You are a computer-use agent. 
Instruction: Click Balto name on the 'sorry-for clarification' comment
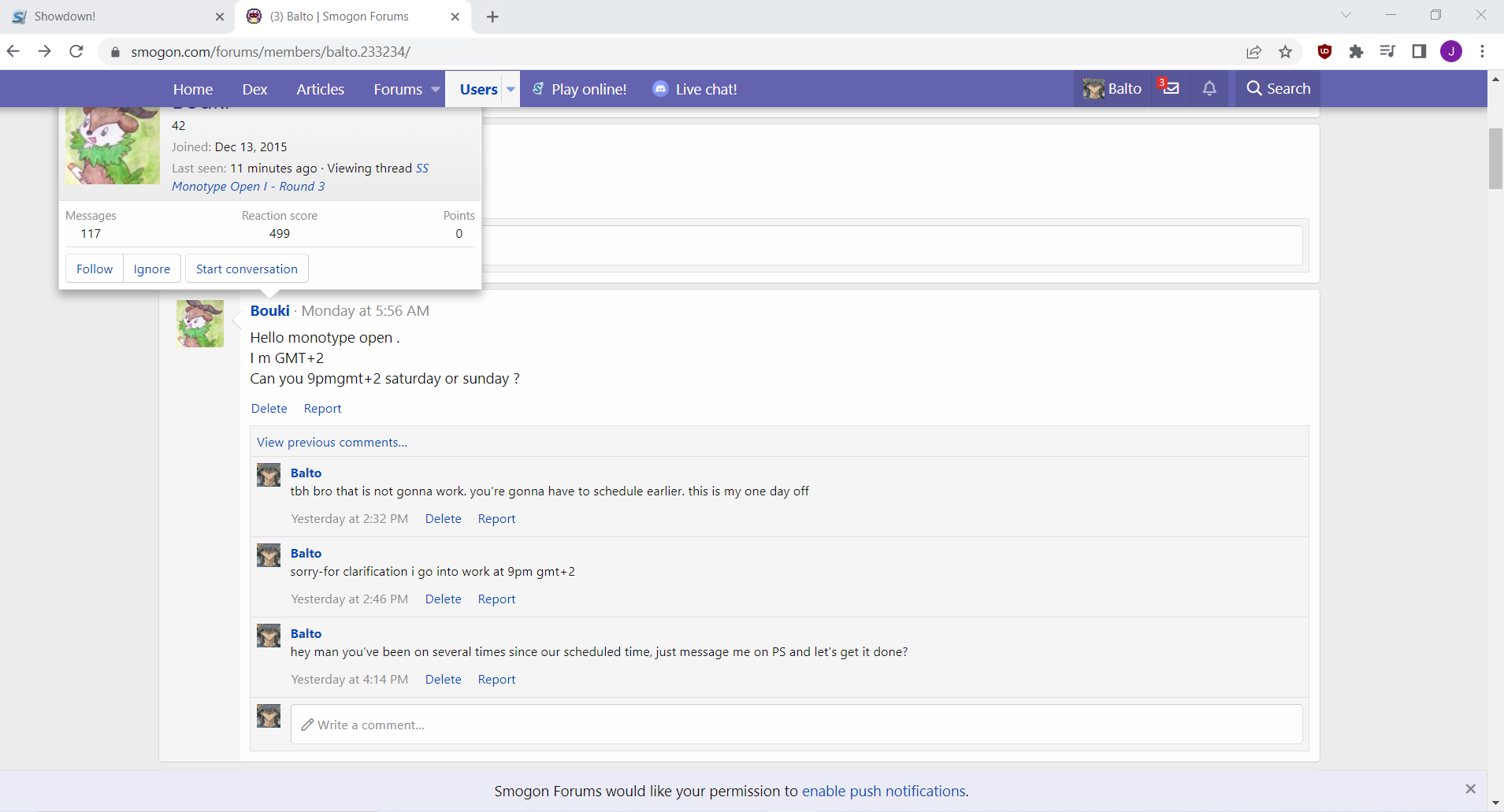tap(306, 554)
